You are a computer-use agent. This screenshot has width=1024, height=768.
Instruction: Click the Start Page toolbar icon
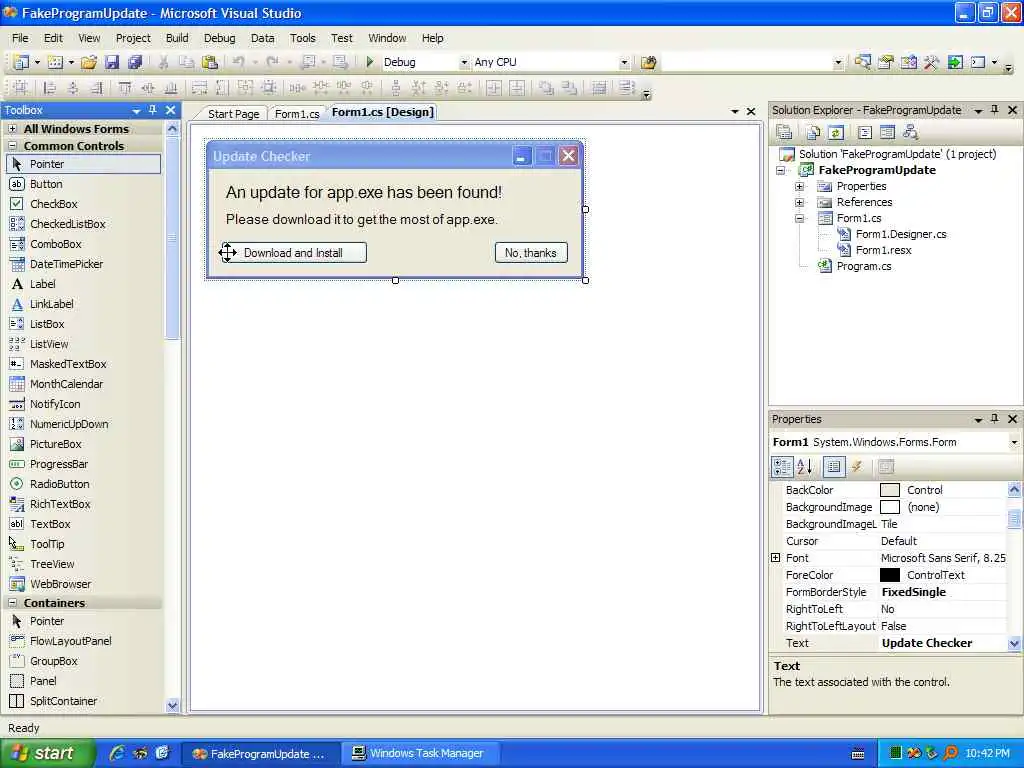pos(955,62)
